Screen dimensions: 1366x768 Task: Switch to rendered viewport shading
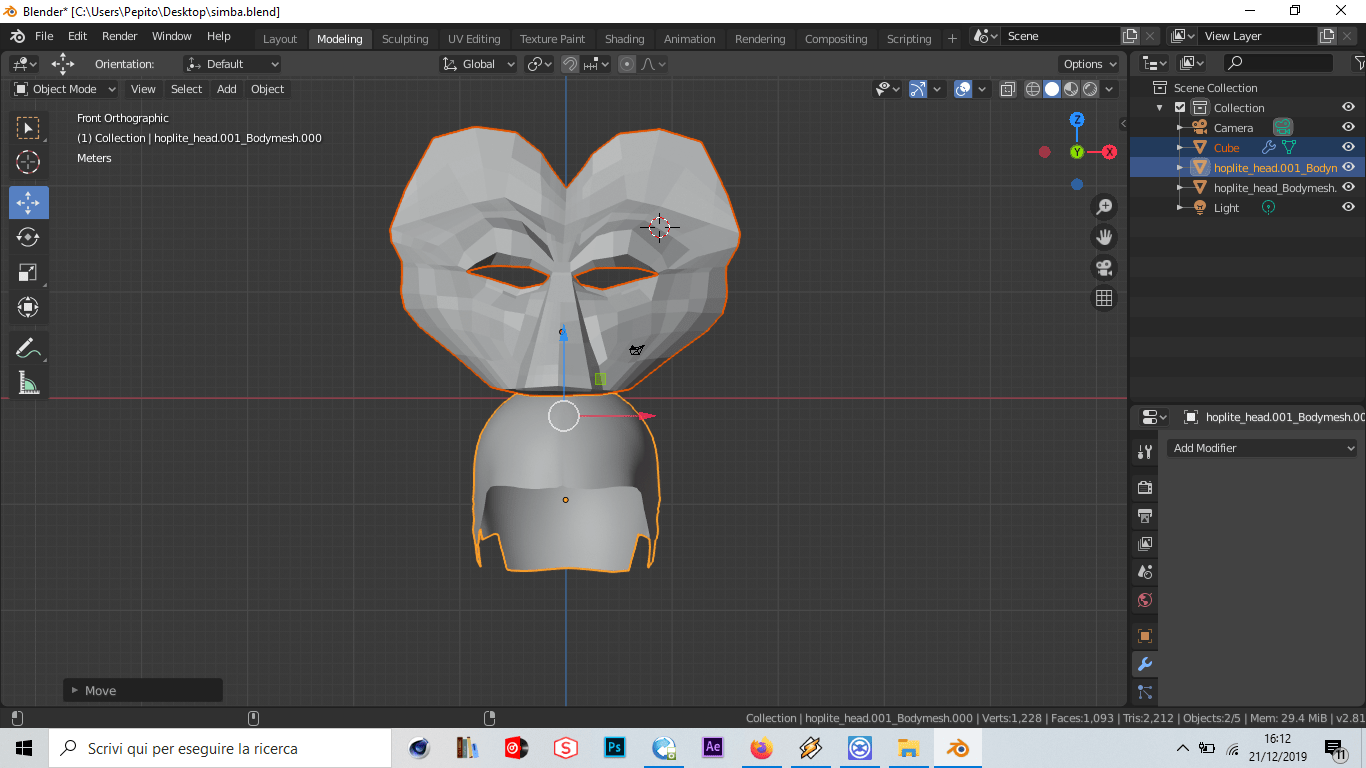coord(1090,89)
